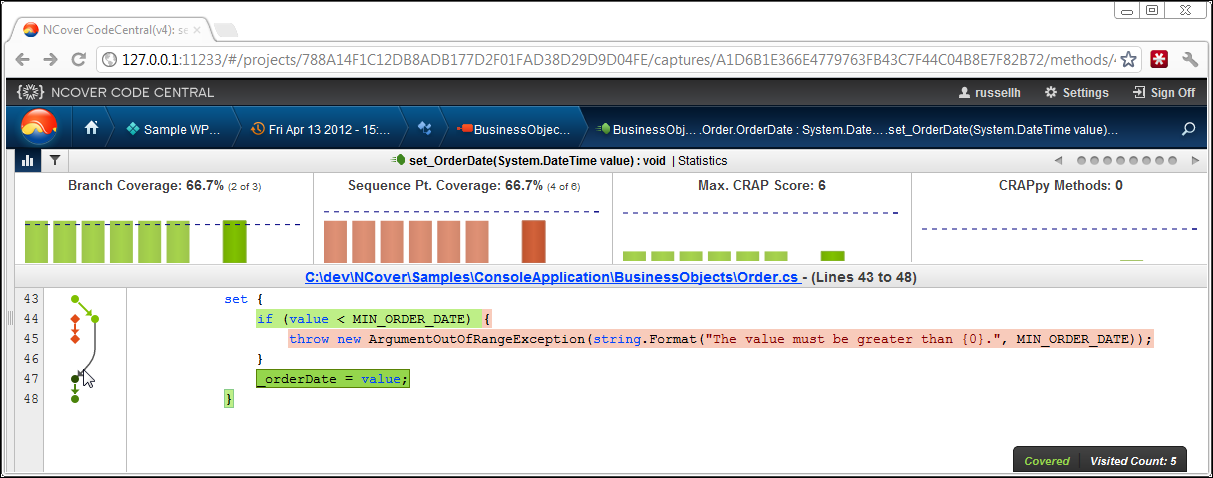This screenshot has height=478, width=1213.
Task: Click the throw new ArgumentOutOfRangeException line
Action: coord(720,339)
